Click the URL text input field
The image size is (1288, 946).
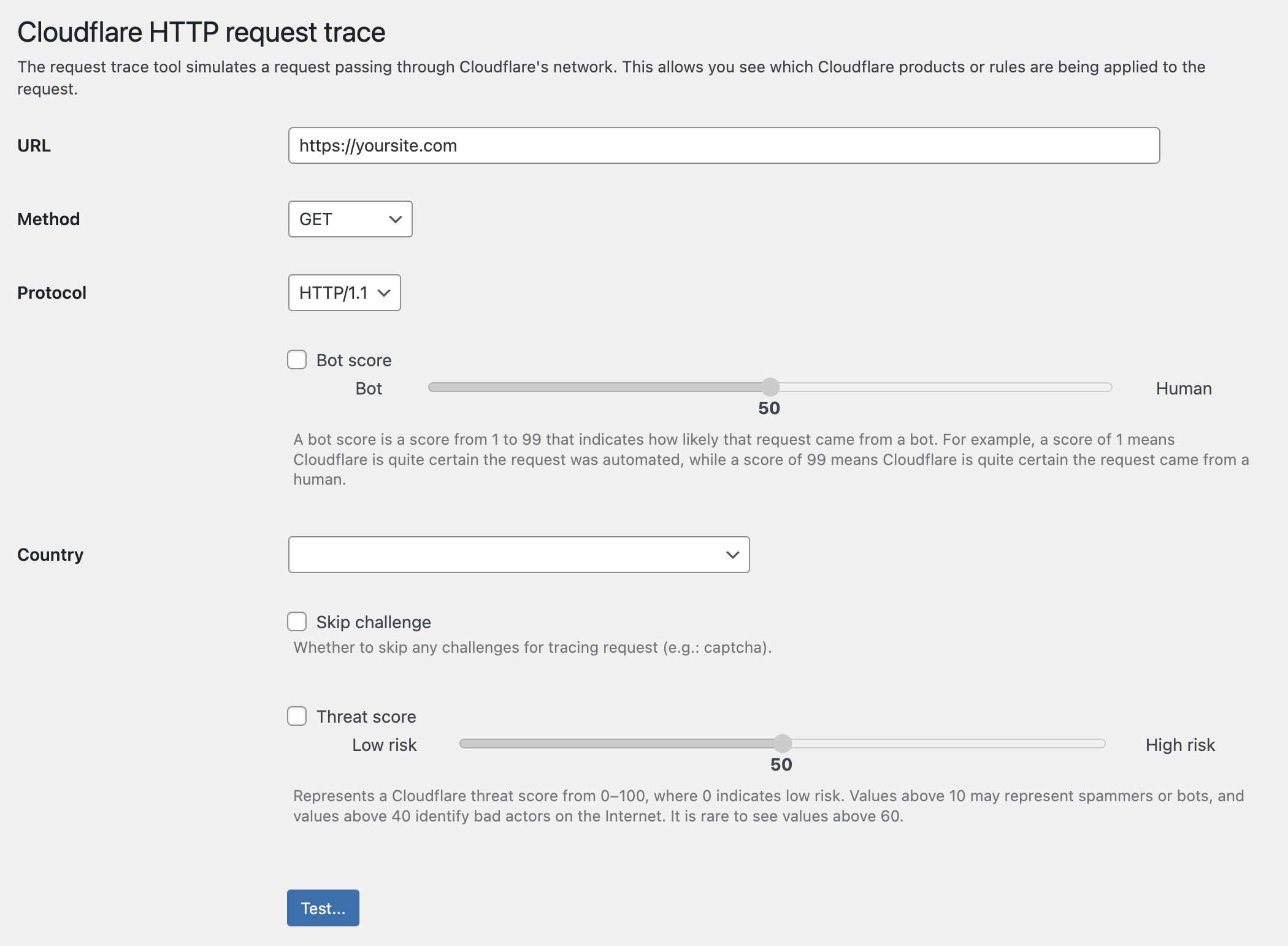coord(724,145)
